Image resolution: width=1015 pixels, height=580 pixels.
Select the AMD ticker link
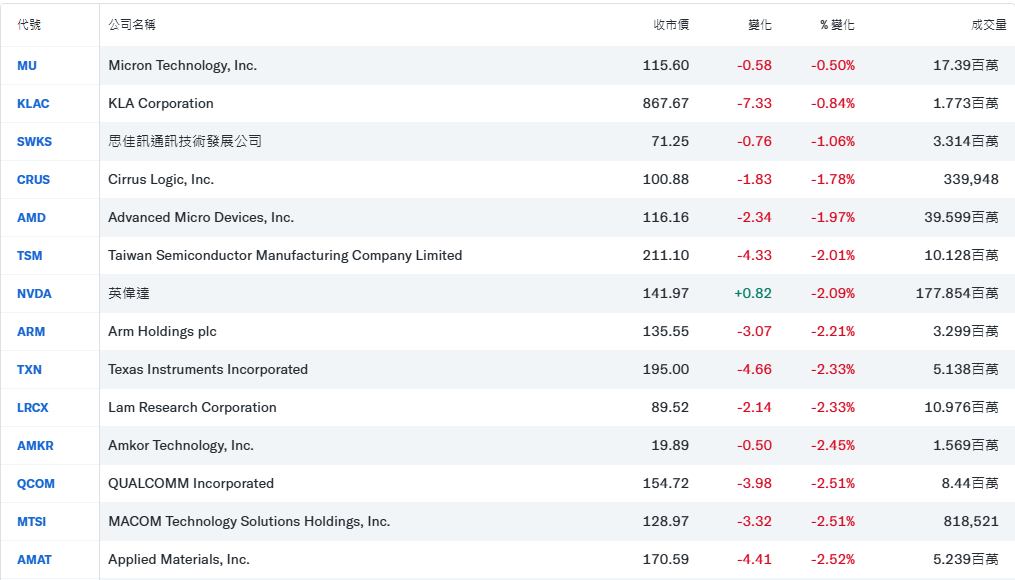tap(31, 218)
